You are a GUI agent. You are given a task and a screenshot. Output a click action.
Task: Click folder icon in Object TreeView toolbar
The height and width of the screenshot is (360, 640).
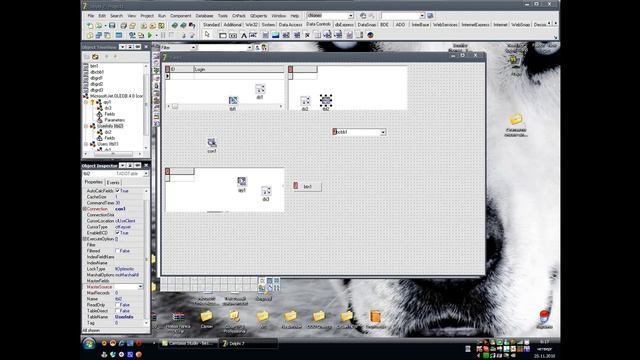click(x=95, y=57)
